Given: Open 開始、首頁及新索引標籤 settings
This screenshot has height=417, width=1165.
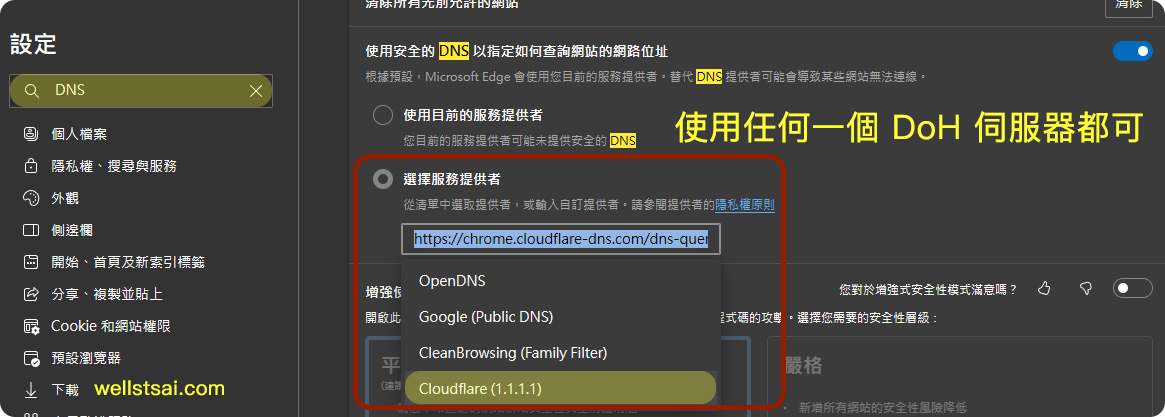Looking at the screenshot, I should pos(128,262).
